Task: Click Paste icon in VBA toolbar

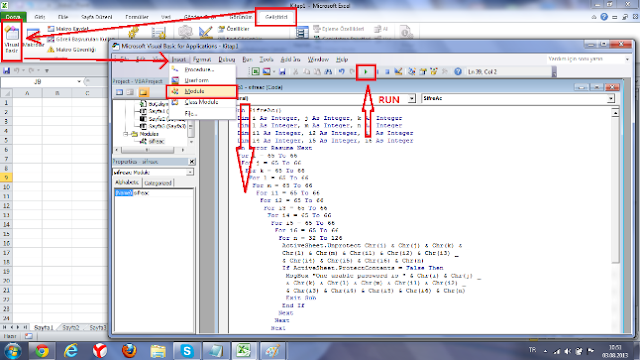Action: 317,72
